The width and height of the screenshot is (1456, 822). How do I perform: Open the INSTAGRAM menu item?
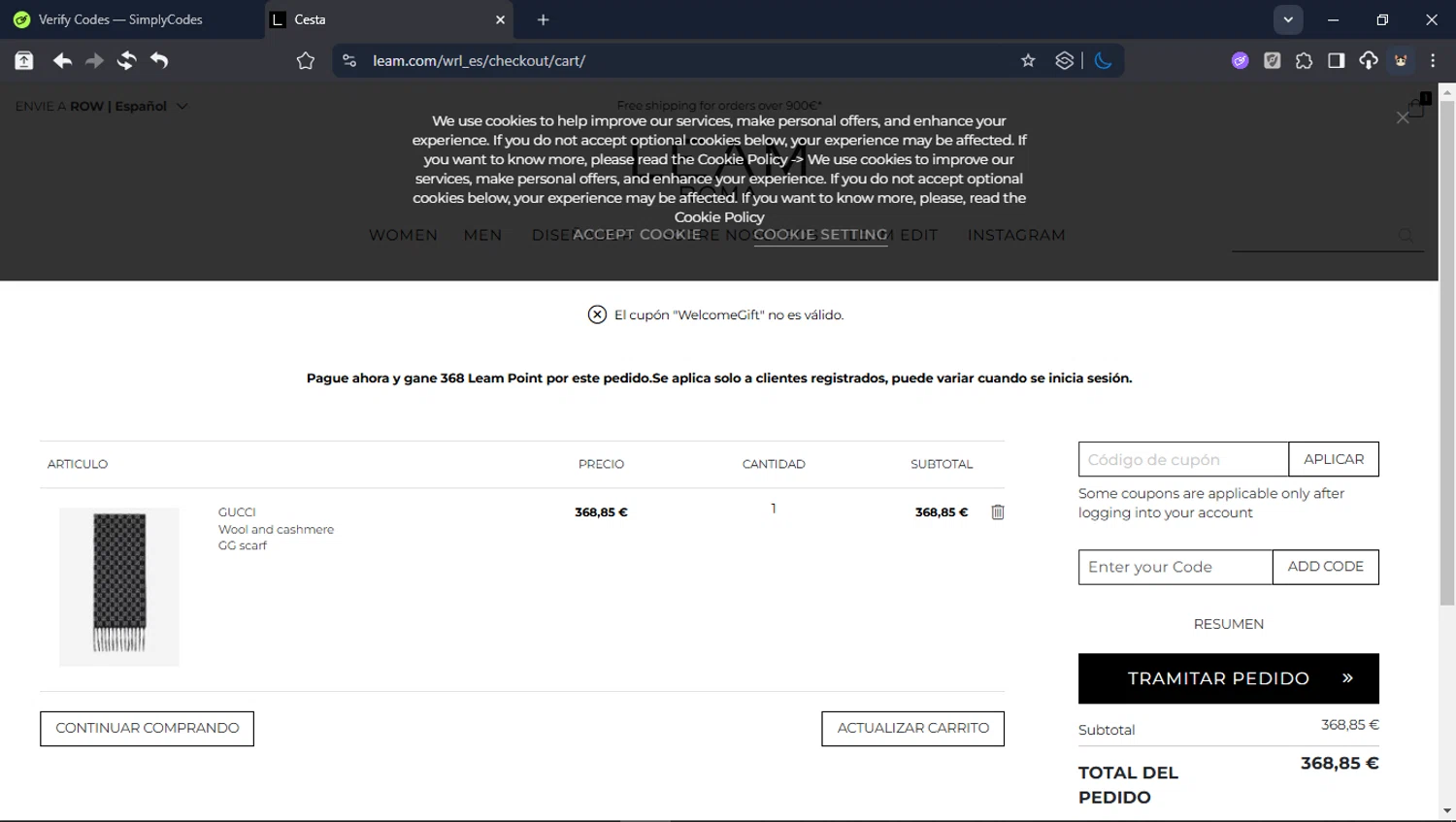1016,235
